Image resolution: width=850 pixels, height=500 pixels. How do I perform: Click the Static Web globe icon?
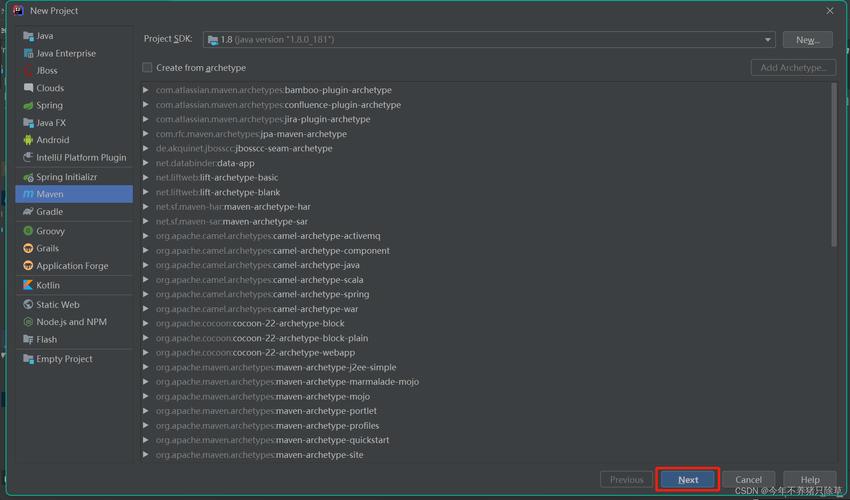click(x=28, y=305)
